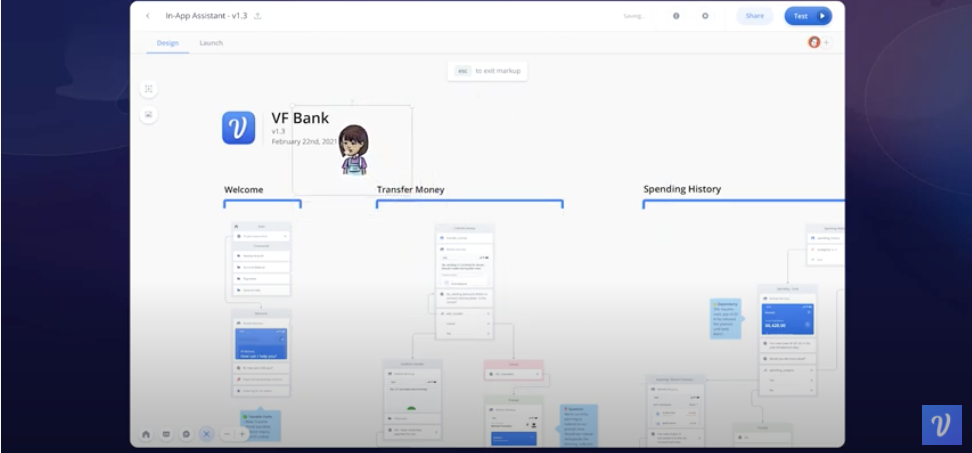This screenshot has width=972, height=453.
Task: Open project settings gear icon
Action: pos(705,16)
